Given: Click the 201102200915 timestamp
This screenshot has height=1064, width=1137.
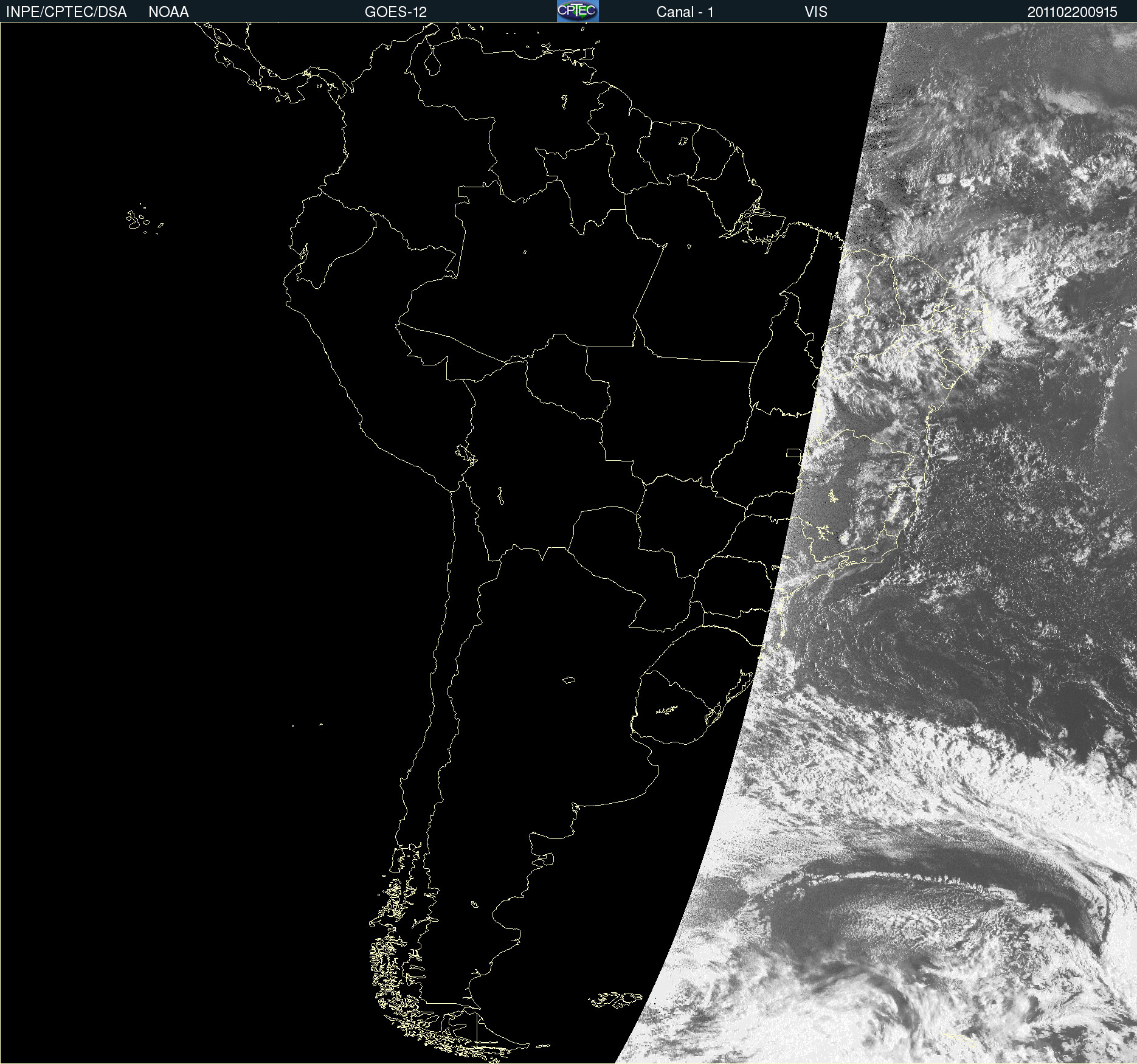Looking at the screenshot, I should coord(1073,12).
